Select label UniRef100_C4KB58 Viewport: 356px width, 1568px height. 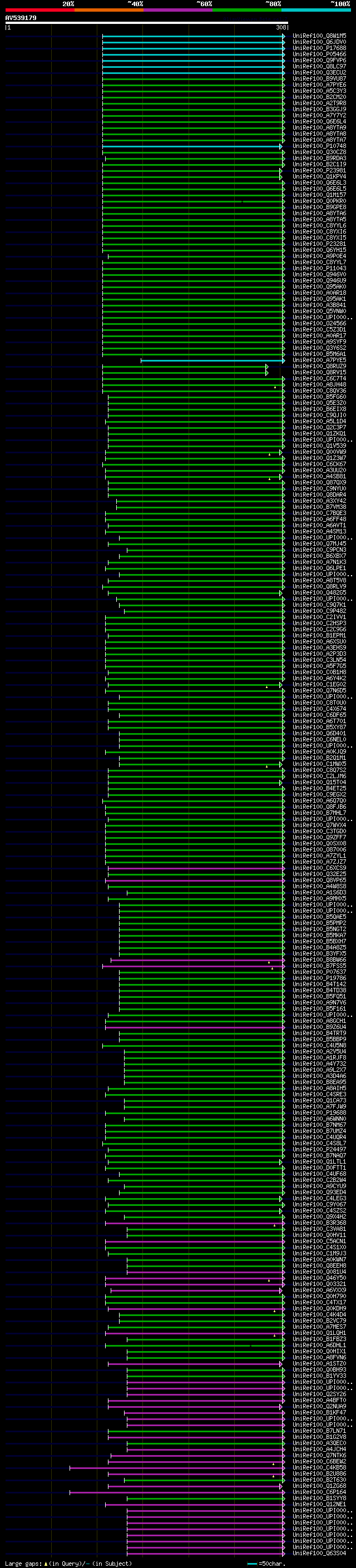(319, 1468)
